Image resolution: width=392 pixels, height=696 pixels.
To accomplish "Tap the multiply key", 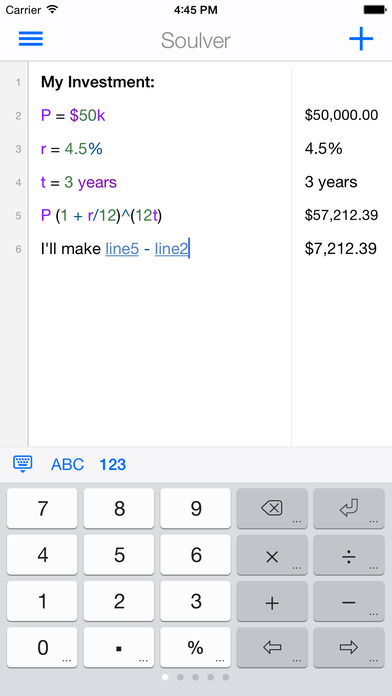I will 272,555.
